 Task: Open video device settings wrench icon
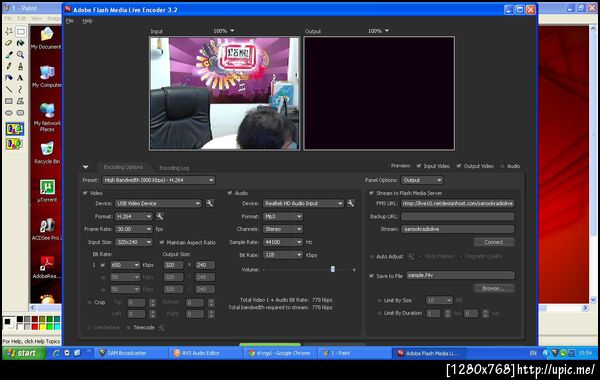click(x=209, y=203)
